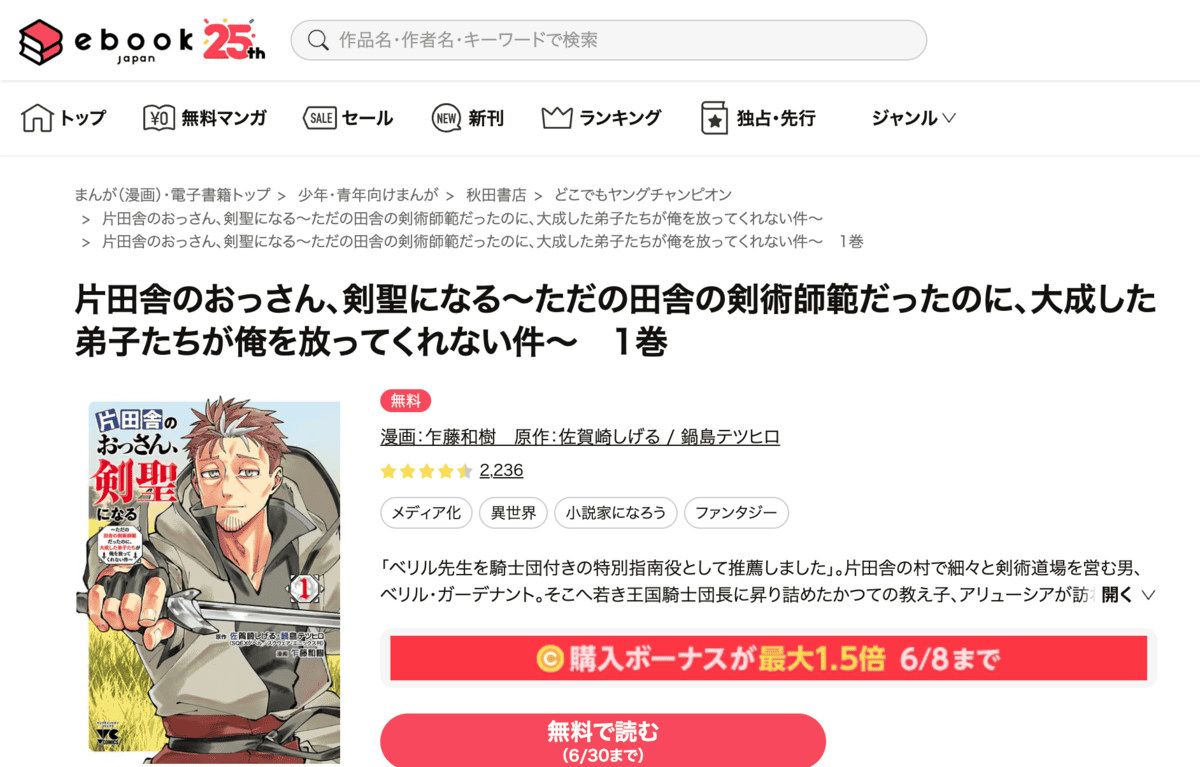Select the 異世界 tag
1200x767 pixels.
(x=513, y=513)
